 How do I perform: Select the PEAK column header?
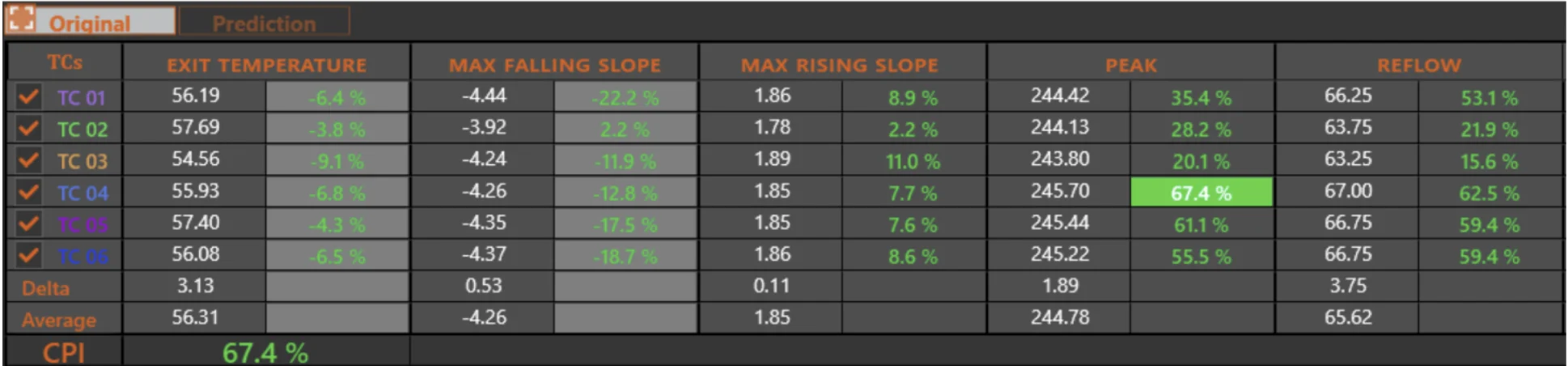(x=1130, y=65)
